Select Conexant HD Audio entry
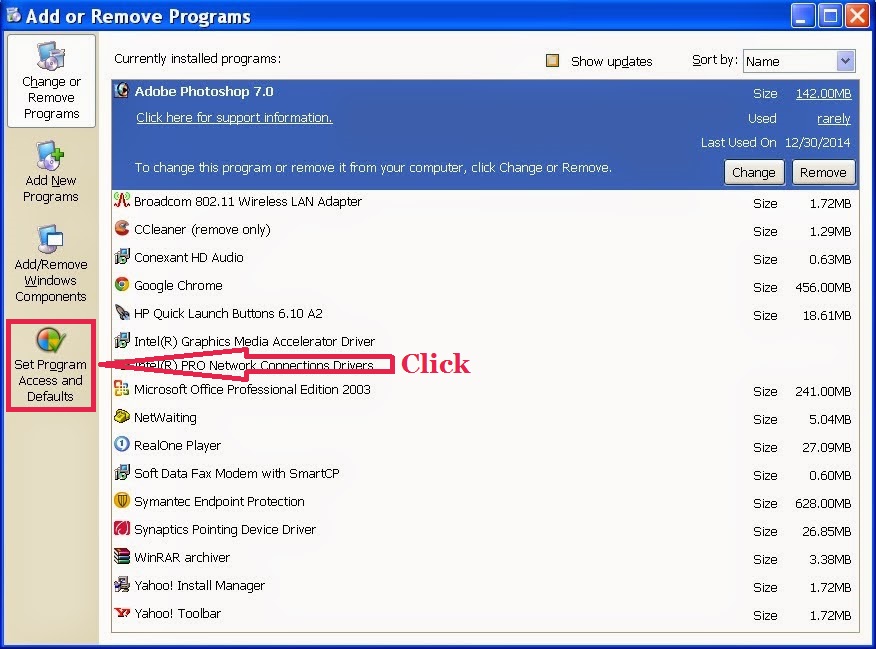 point(485,259)
